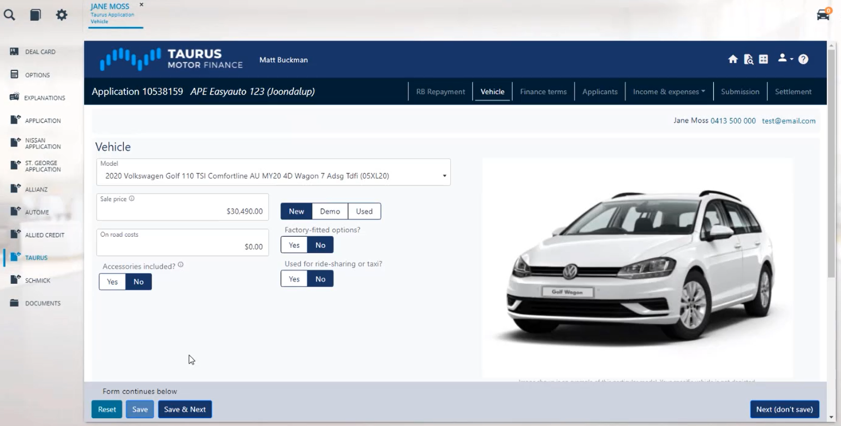Set Factory-fitted options to Yes
Image resolution: width=841 pixels, height=426 pixels.
(x=294, y=245)
